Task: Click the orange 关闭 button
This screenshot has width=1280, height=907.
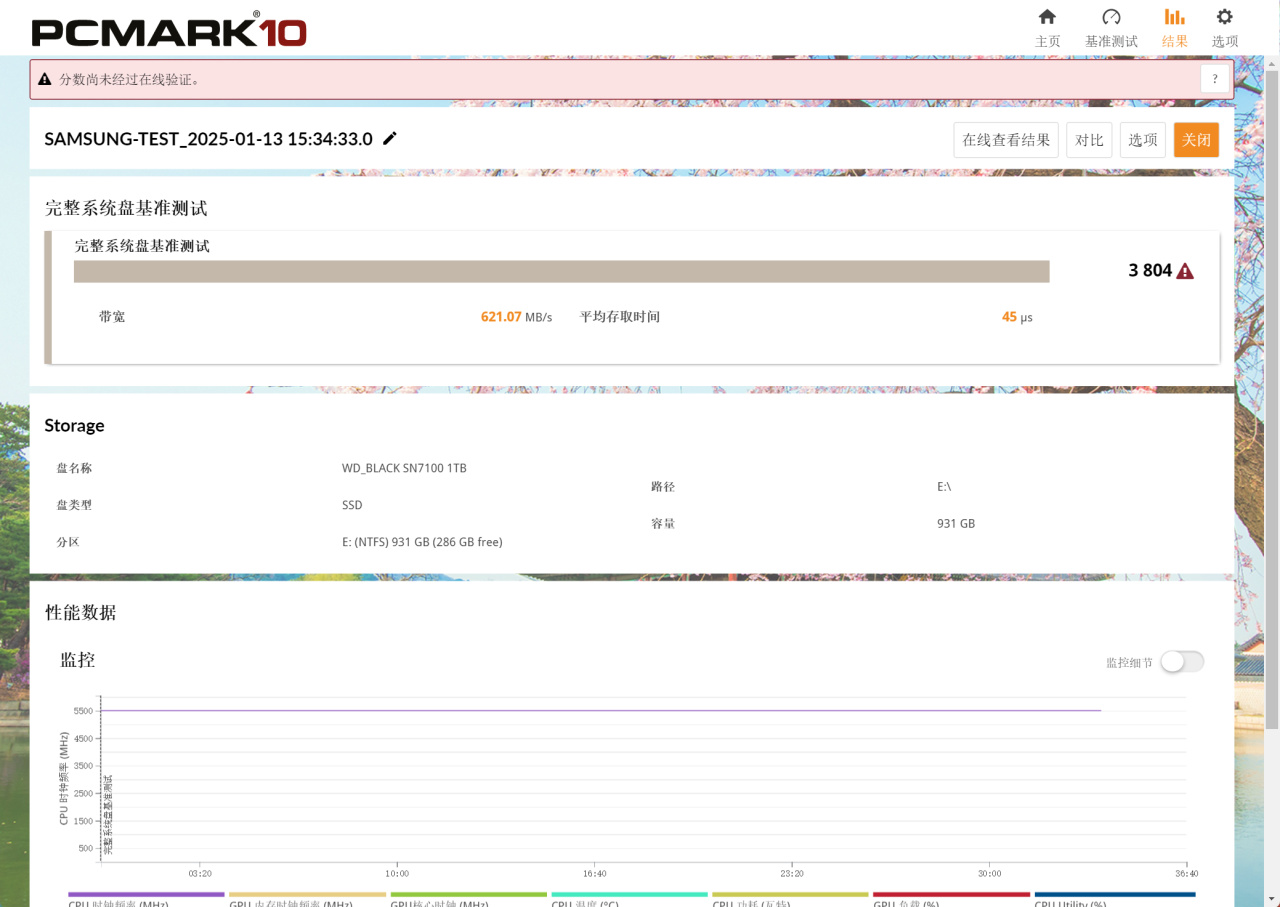Action: (1196, 140)
